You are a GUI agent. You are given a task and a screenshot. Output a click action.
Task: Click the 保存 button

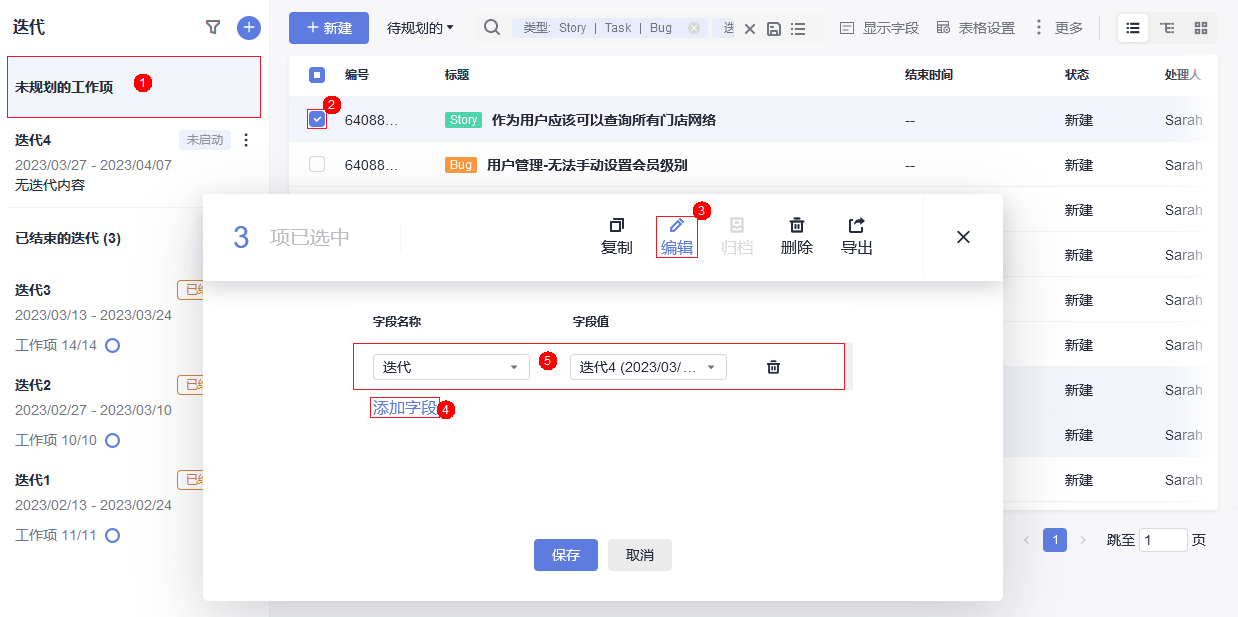[565, 555]
